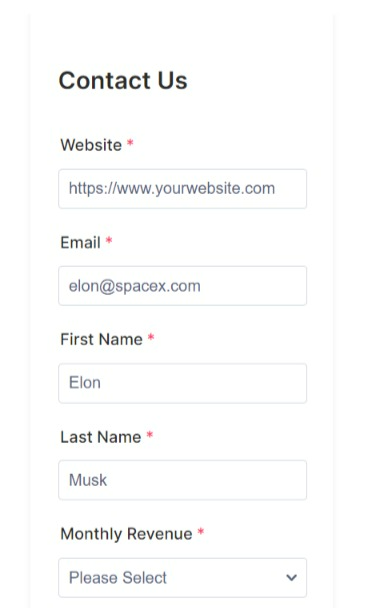Click the Monthly Revenue label
The image size is (388, 608).
tap(126, 534)
